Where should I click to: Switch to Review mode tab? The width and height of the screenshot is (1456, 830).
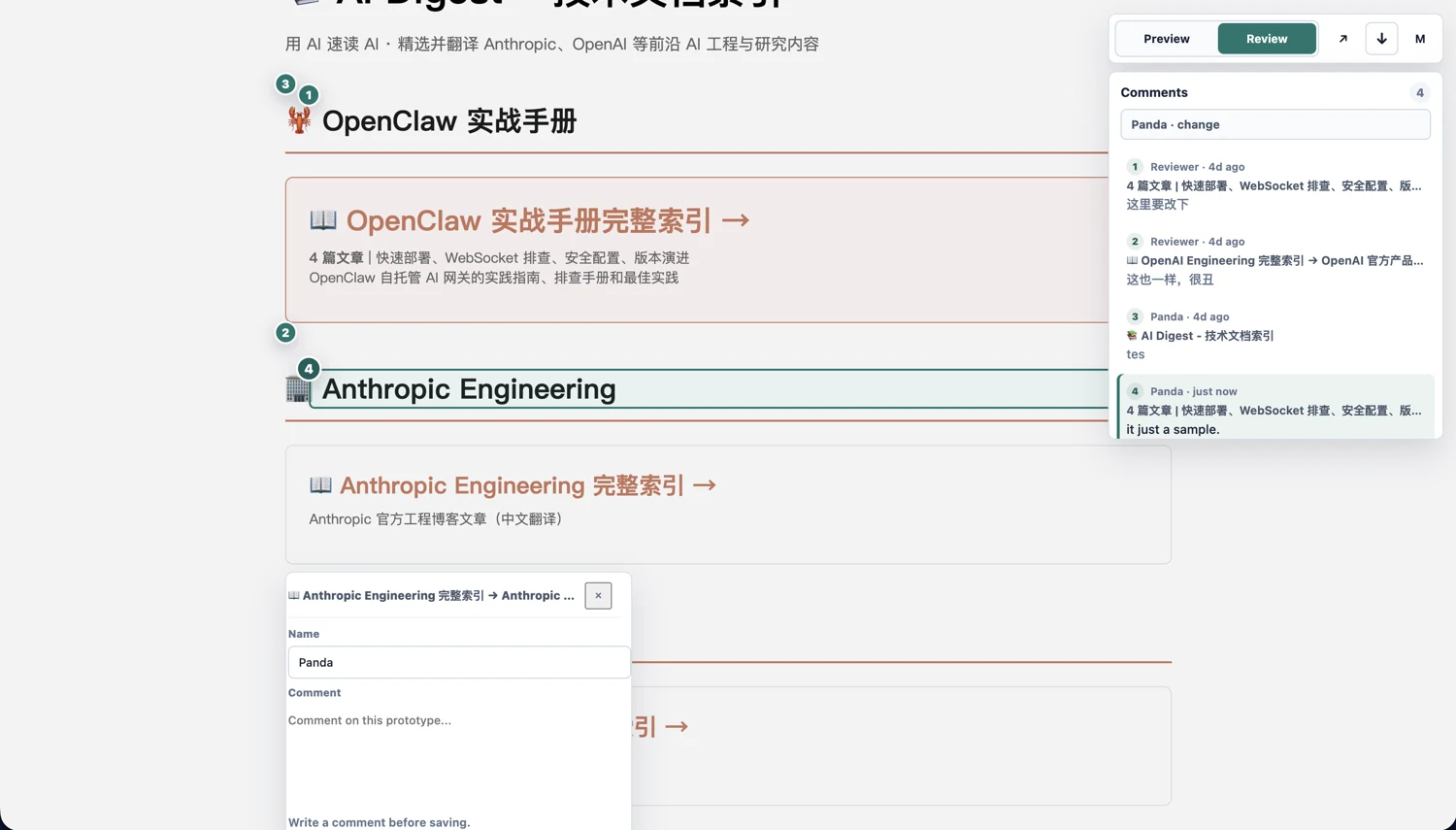click(1267, 39)
